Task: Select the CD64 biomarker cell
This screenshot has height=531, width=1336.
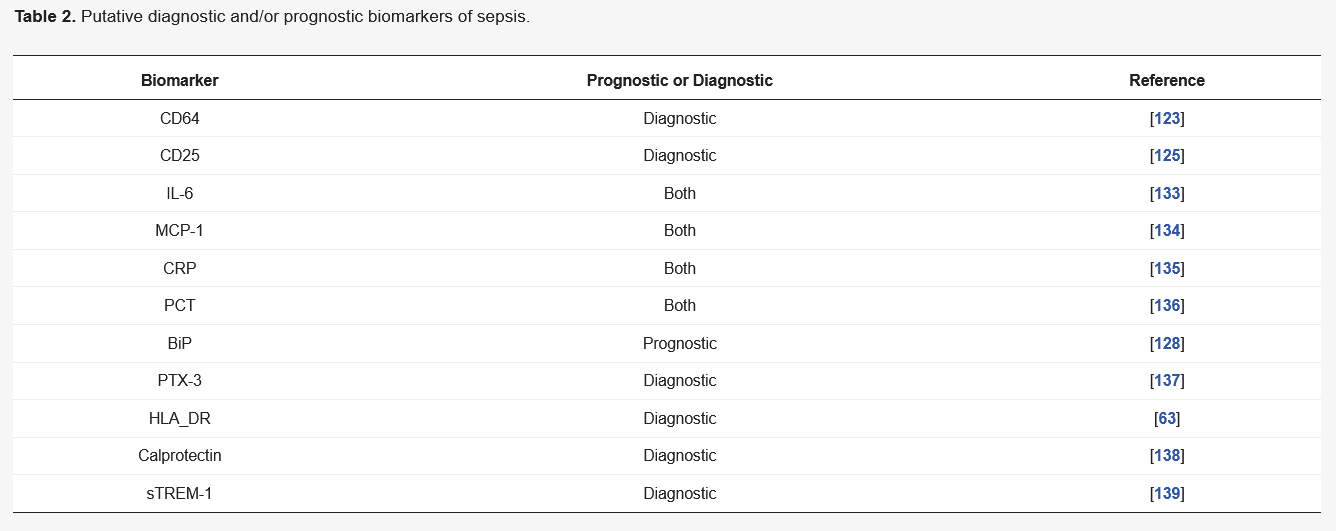Action: [x=180, y=118]
